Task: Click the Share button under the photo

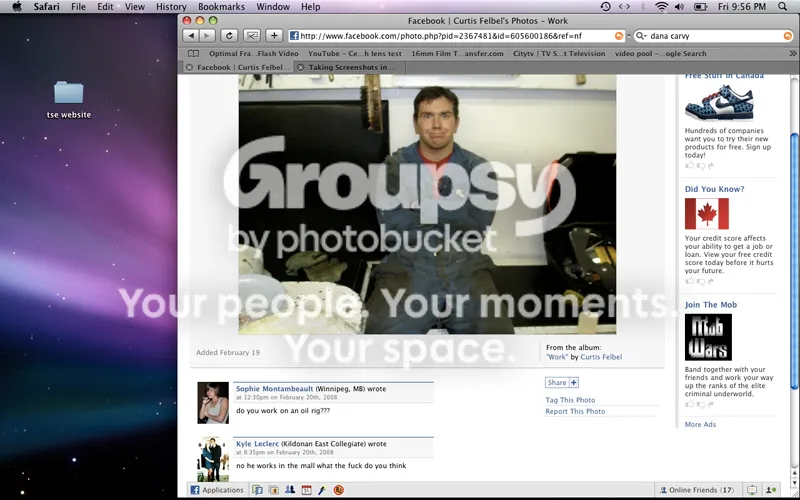Action: pos(557,383)
